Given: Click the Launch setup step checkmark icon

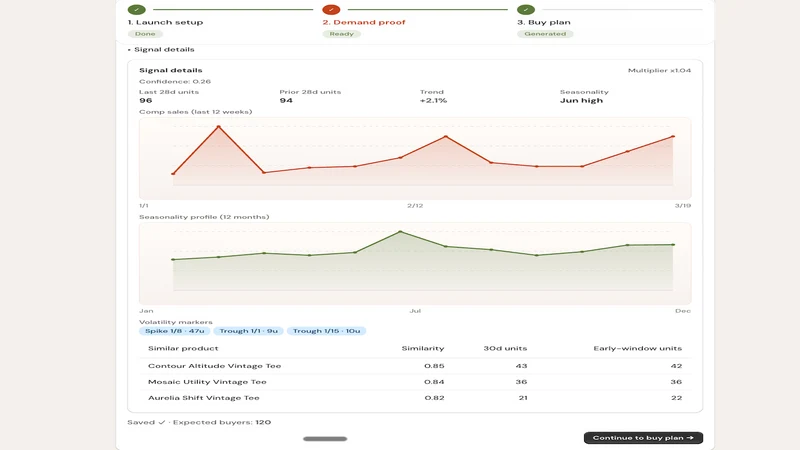Looking at the screenshot, I should click(x=137, y=9).
